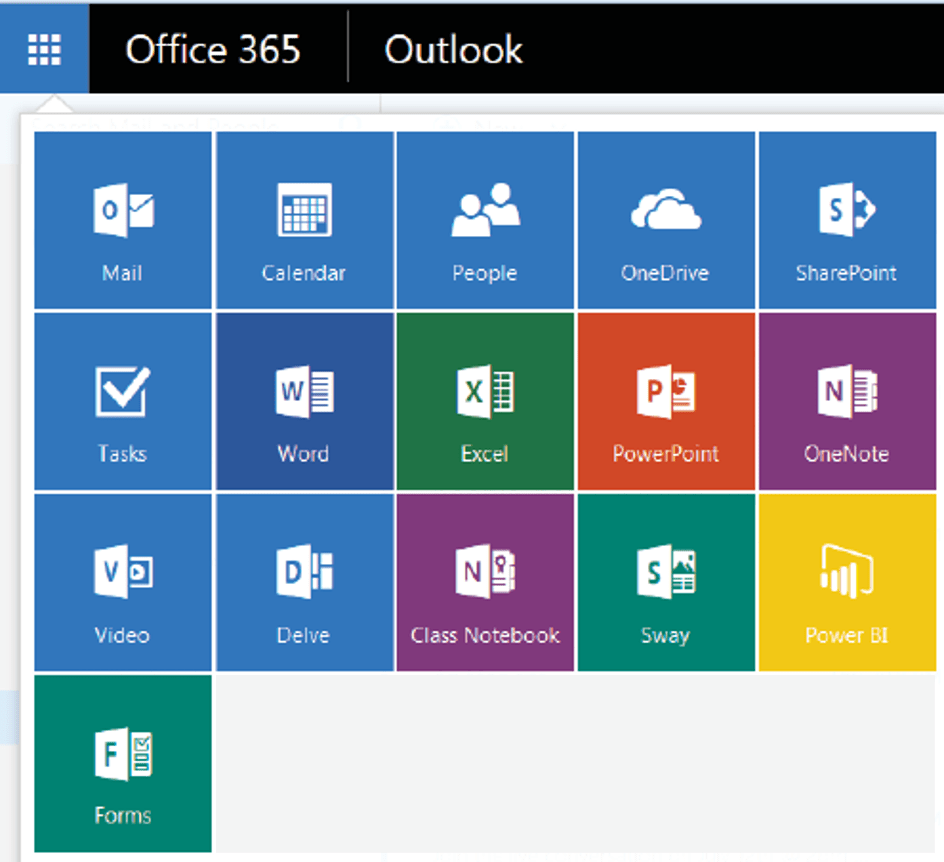Open the green Excel tile
Screen dimensions: 944x862
pos(485,402)
